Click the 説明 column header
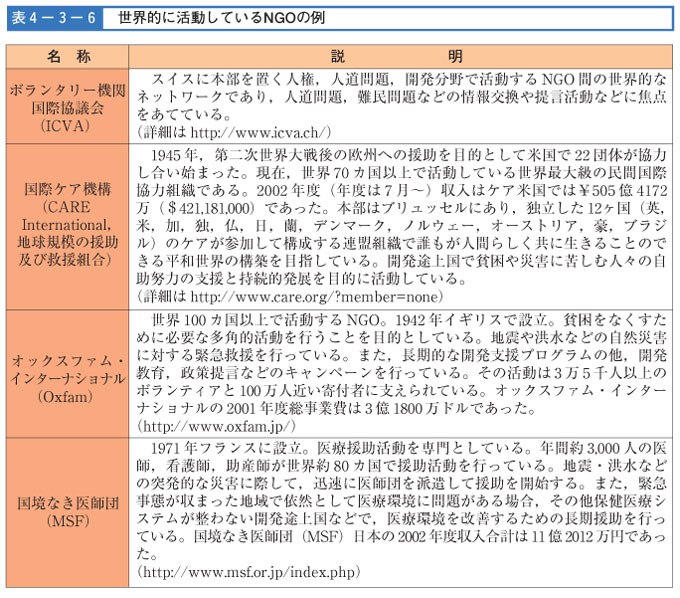Screen dimensions: 680x598 coord(400,56)
